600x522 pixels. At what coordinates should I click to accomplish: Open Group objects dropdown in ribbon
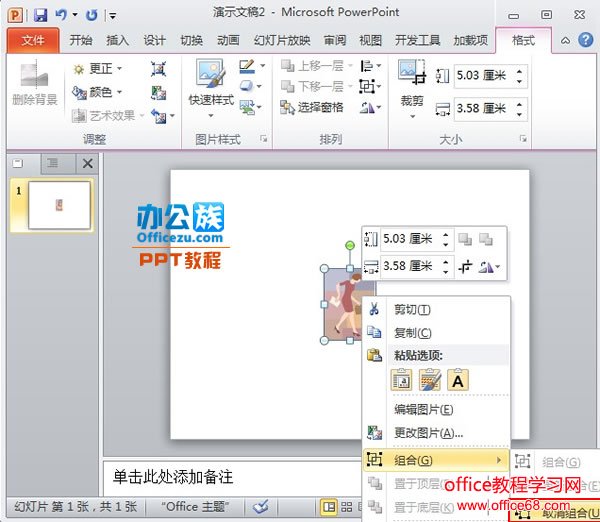(370, 86)
